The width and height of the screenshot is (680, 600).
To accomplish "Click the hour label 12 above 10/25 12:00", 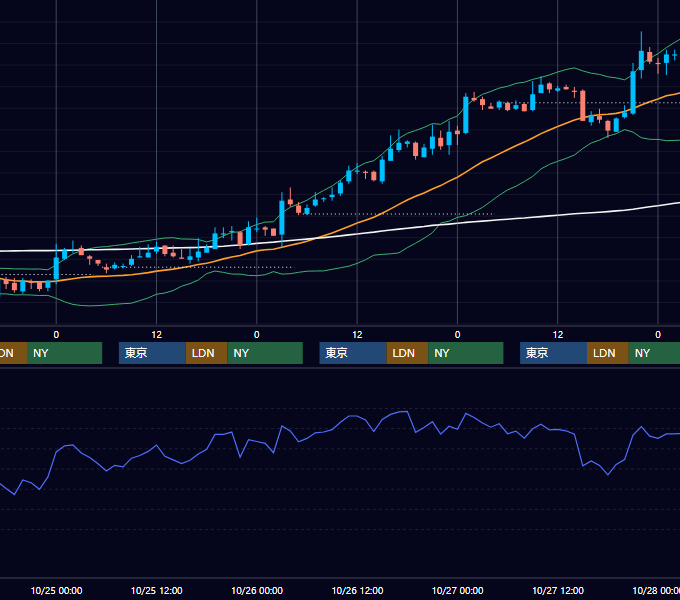I will coord(157,335).
